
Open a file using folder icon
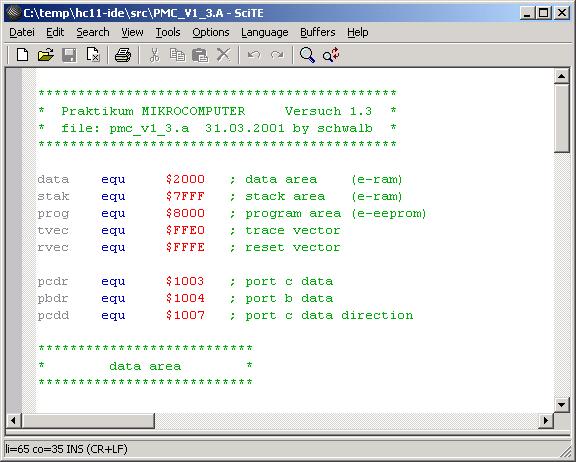click(46, 55)
